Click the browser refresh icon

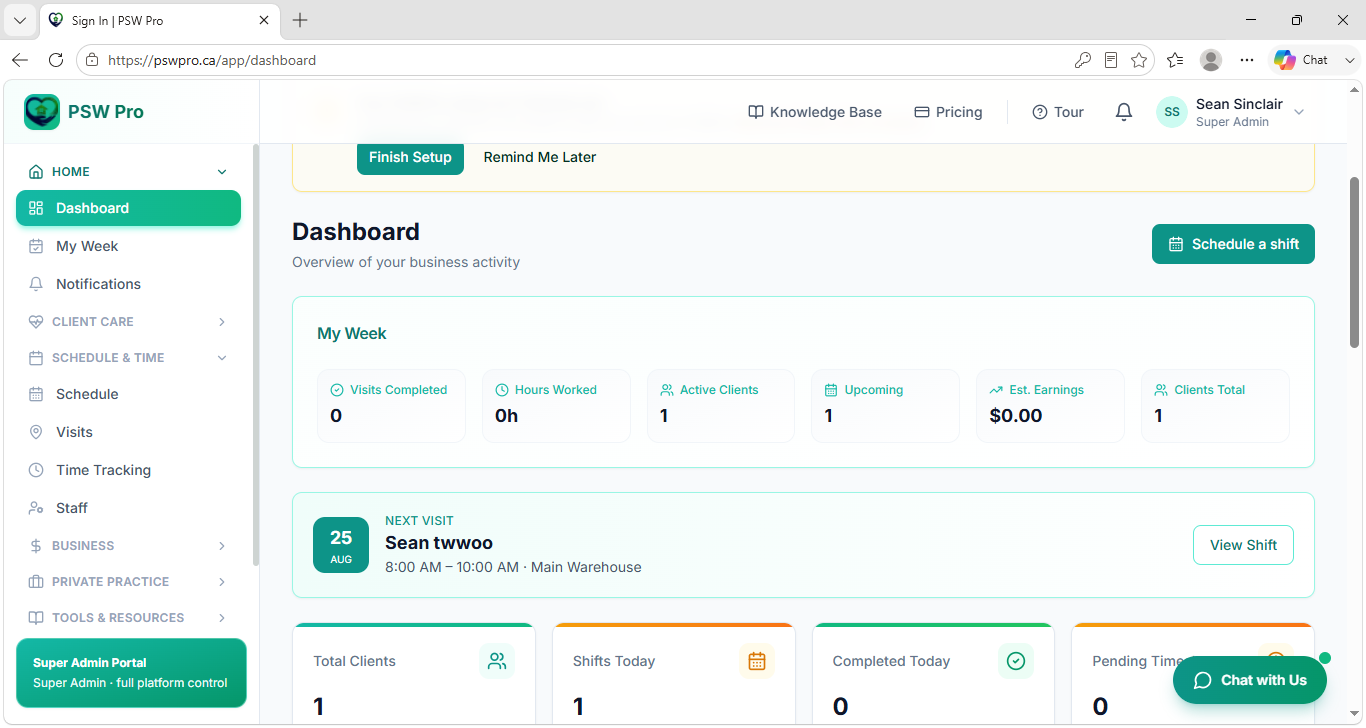[x=56, y=60]
